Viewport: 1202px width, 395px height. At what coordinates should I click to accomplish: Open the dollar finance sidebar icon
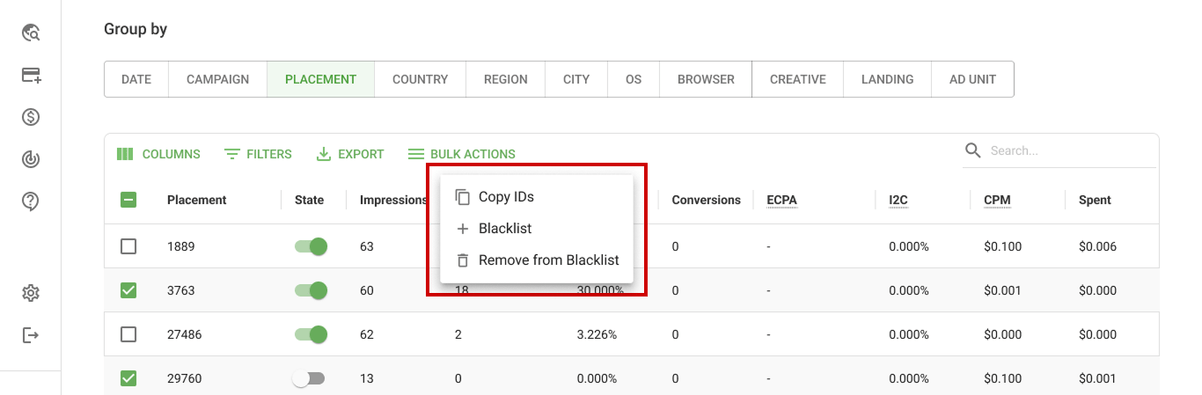pyautogui.click(x=31, y=117)
